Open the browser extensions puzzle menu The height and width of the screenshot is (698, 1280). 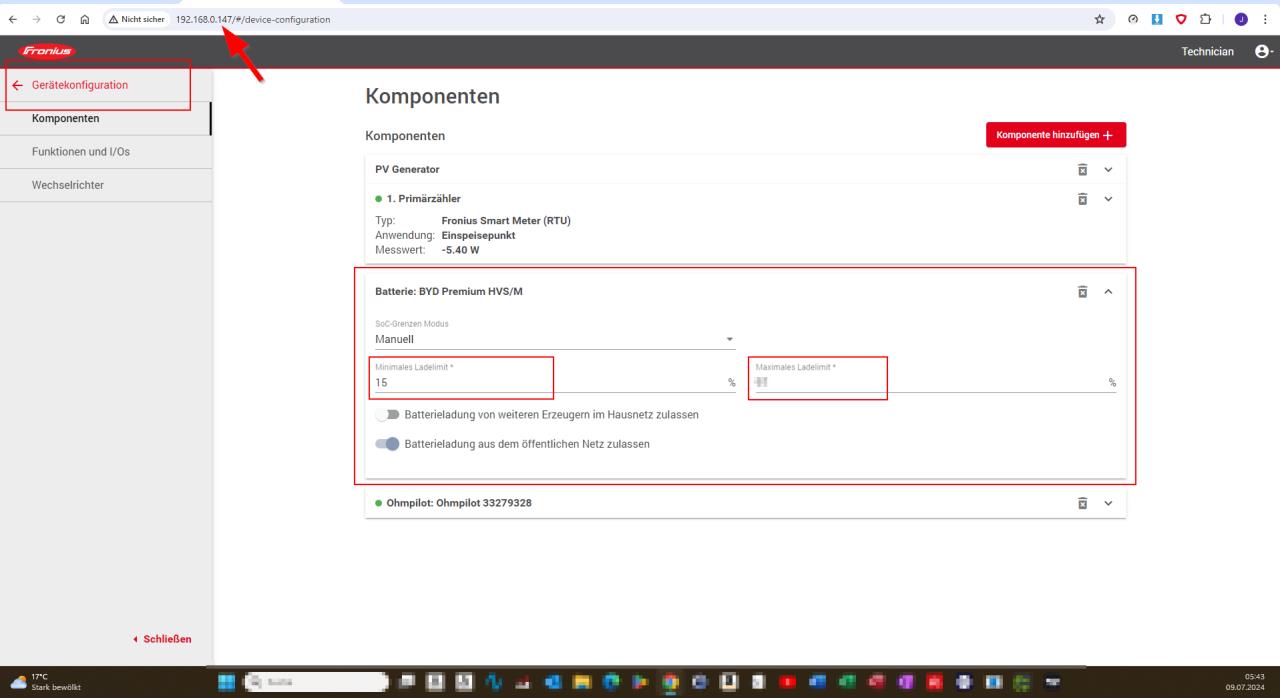tap(1207, 18)
